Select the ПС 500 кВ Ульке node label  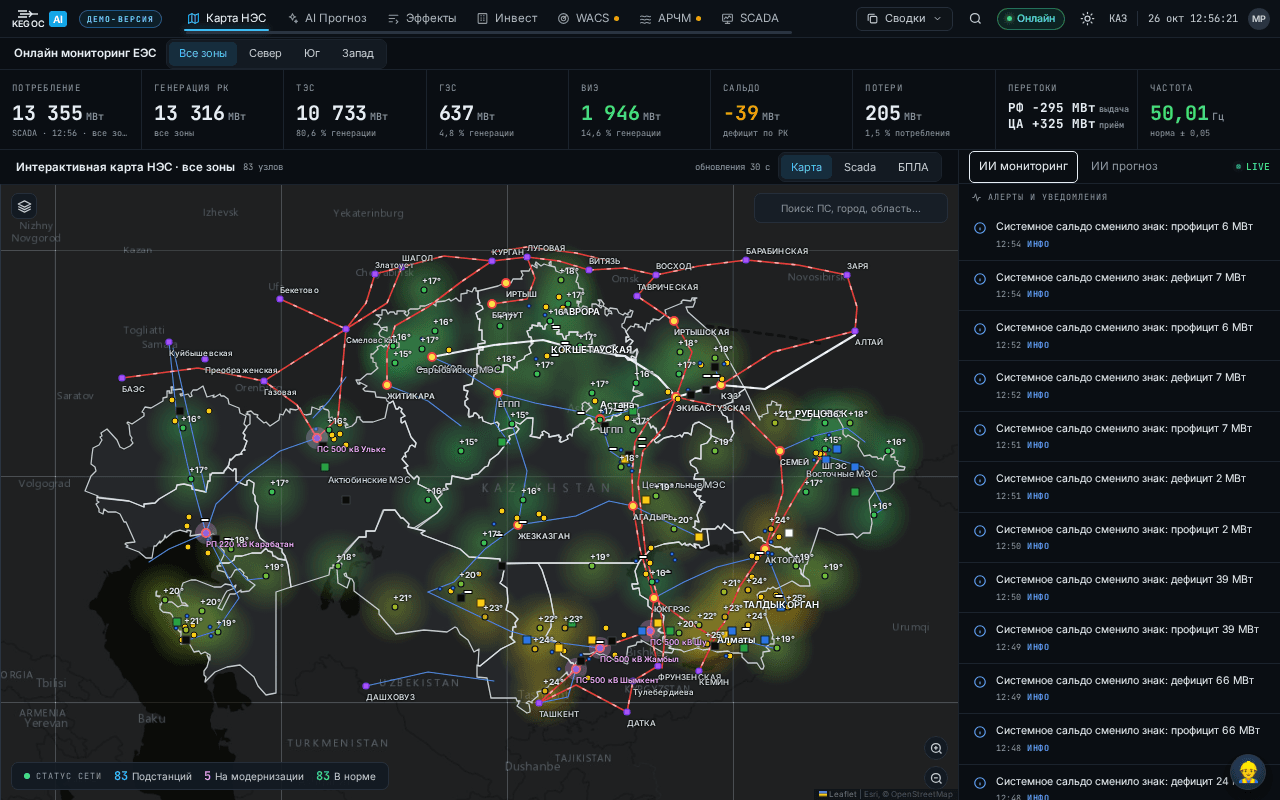[x=351, y=449]
